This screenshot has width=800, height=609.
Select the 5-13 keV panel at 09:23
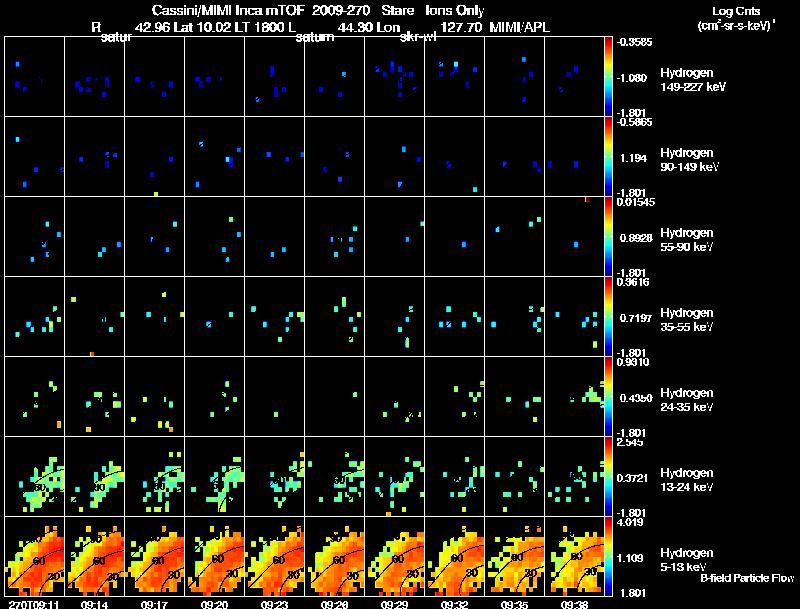click(274, 557)
